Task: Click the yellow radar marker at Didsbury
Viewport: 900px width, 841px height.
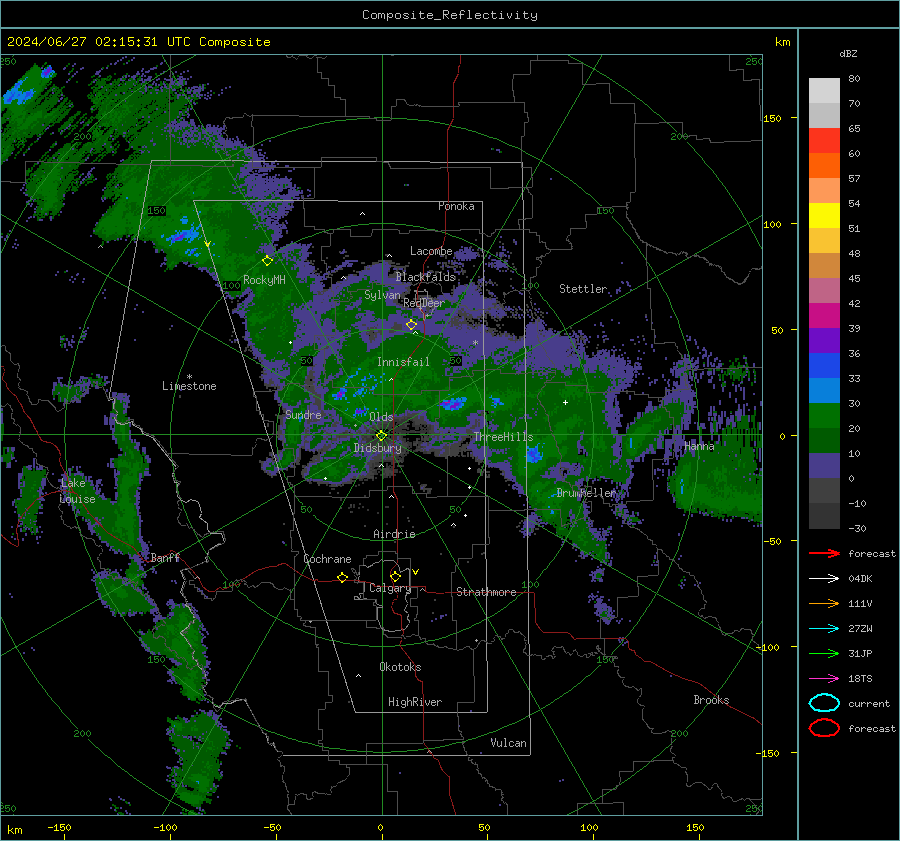Action: (x=381, y=436)
